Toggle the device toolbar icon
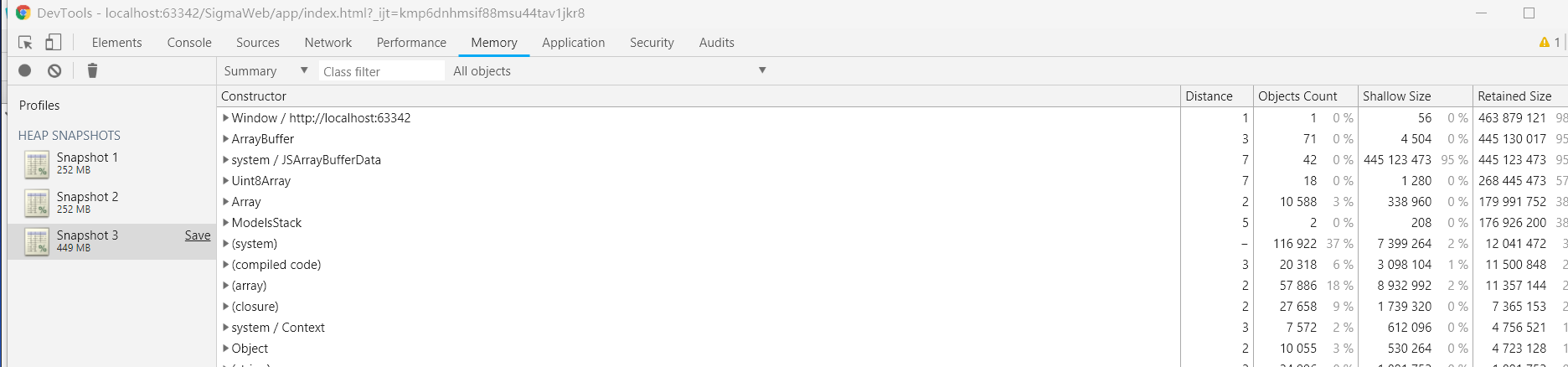The height and width of the screenshot is (367, 1568). 54,42
